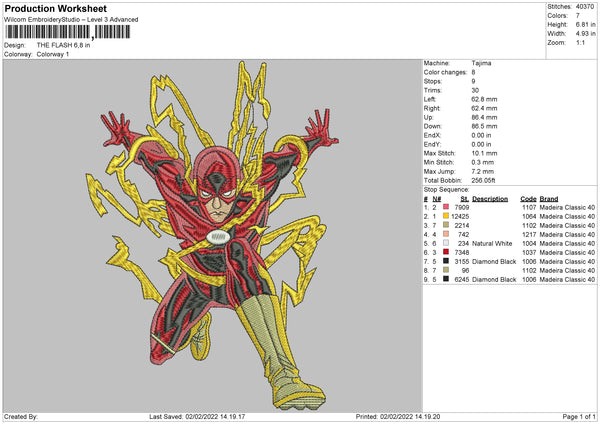This screenshot has height=424, width=600.
Task: Click the stitches count '40370'
Action: (585, 7)
